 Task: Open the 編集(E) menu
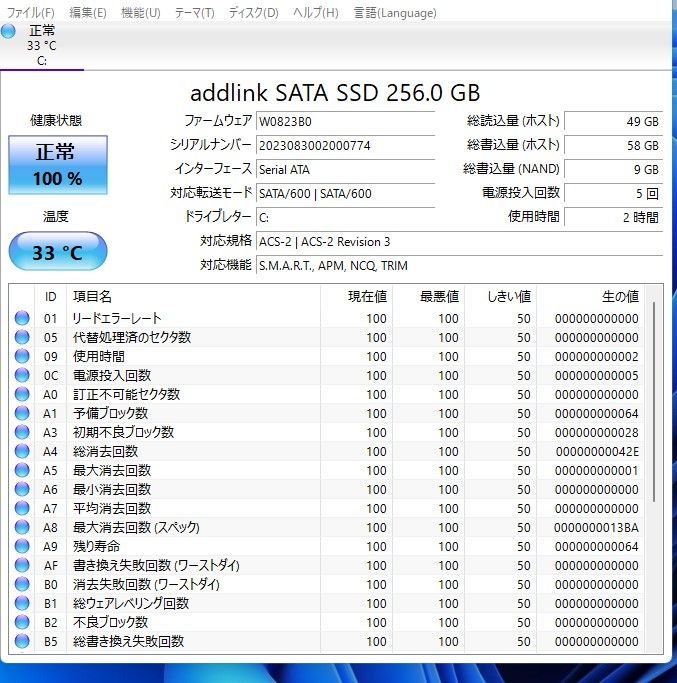tap(88, 13)
